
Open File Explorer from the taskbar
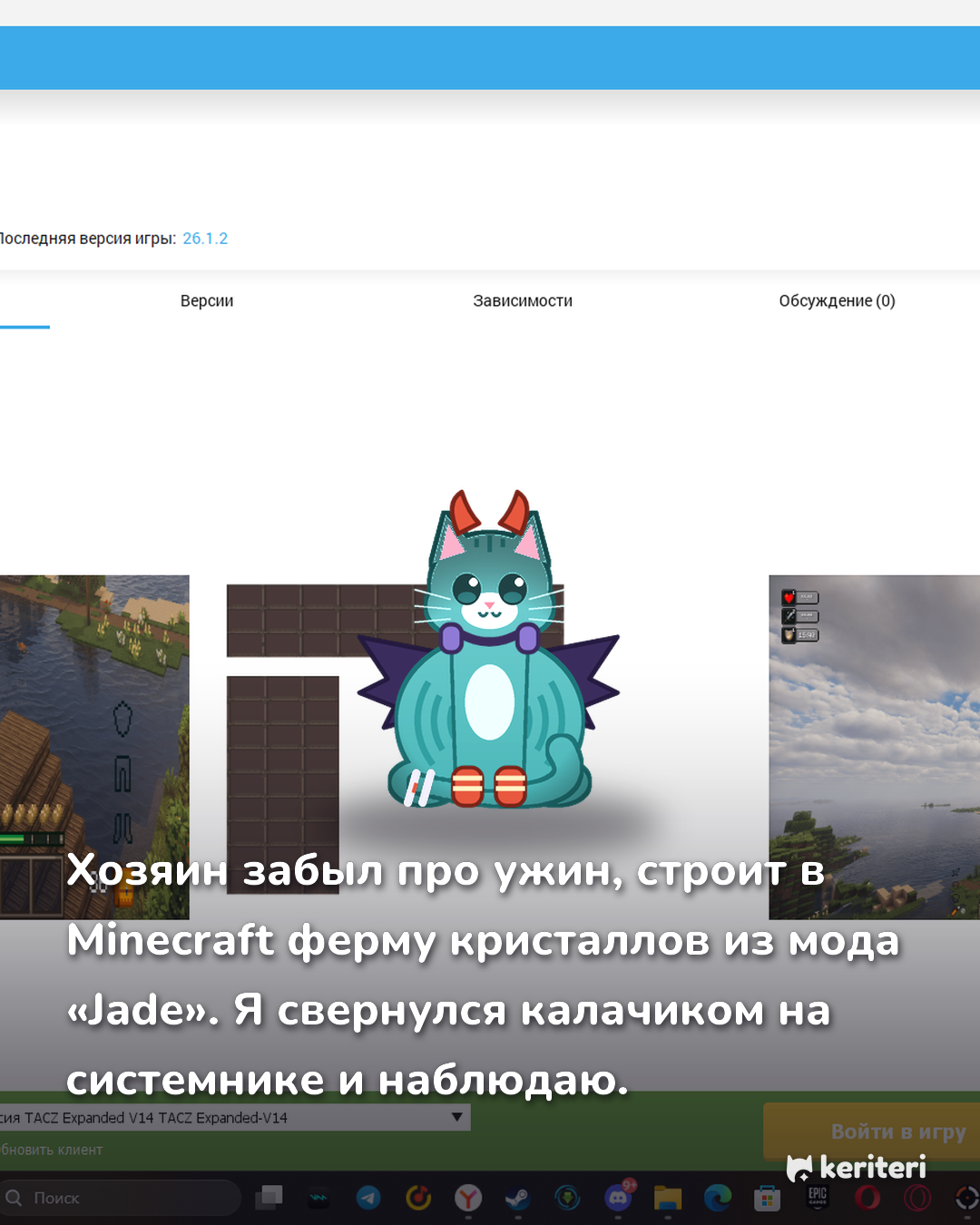[x=668, y=1198]
